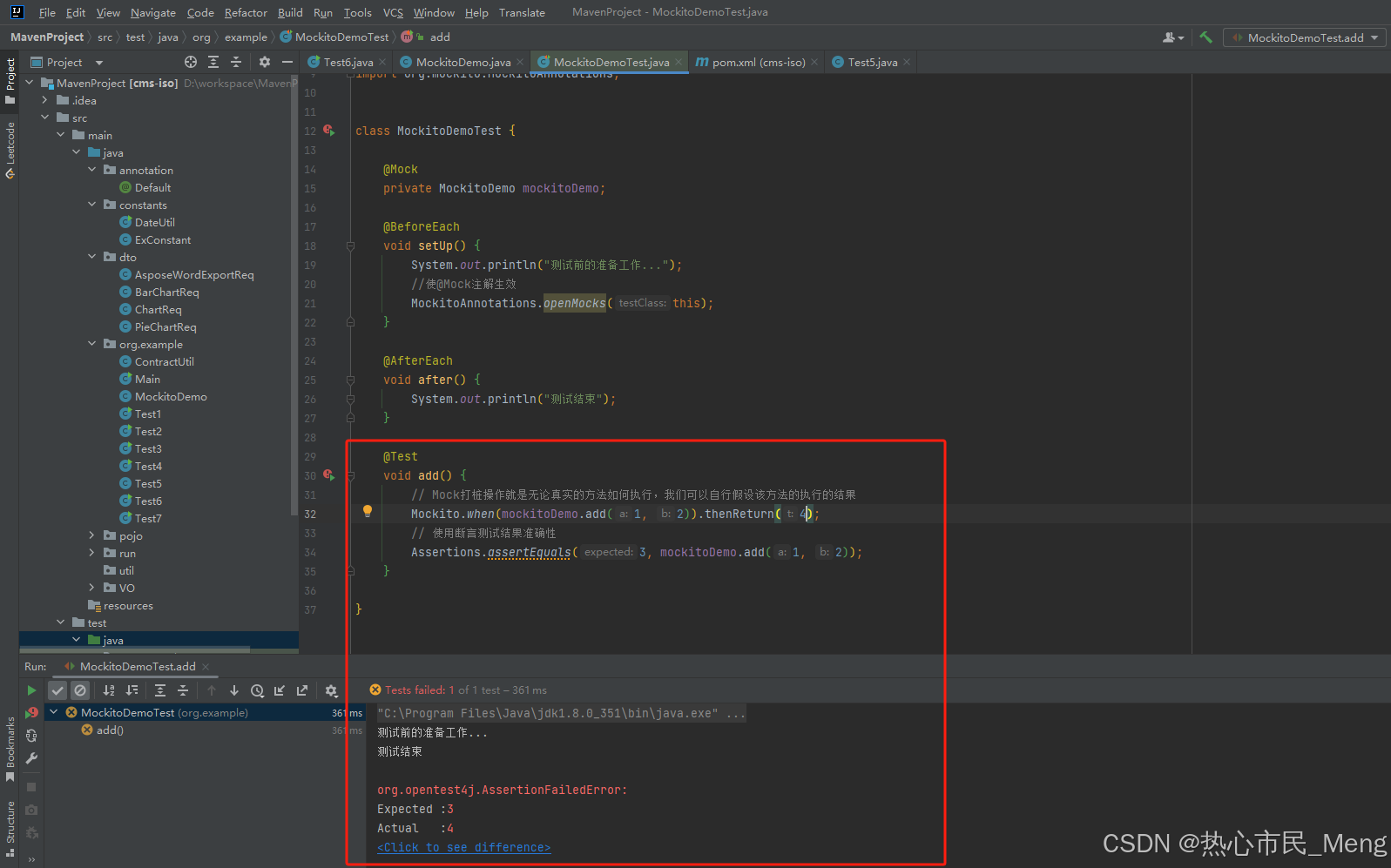Jump to next failed test
The image size is (1391, 868).
coord(234,690)
